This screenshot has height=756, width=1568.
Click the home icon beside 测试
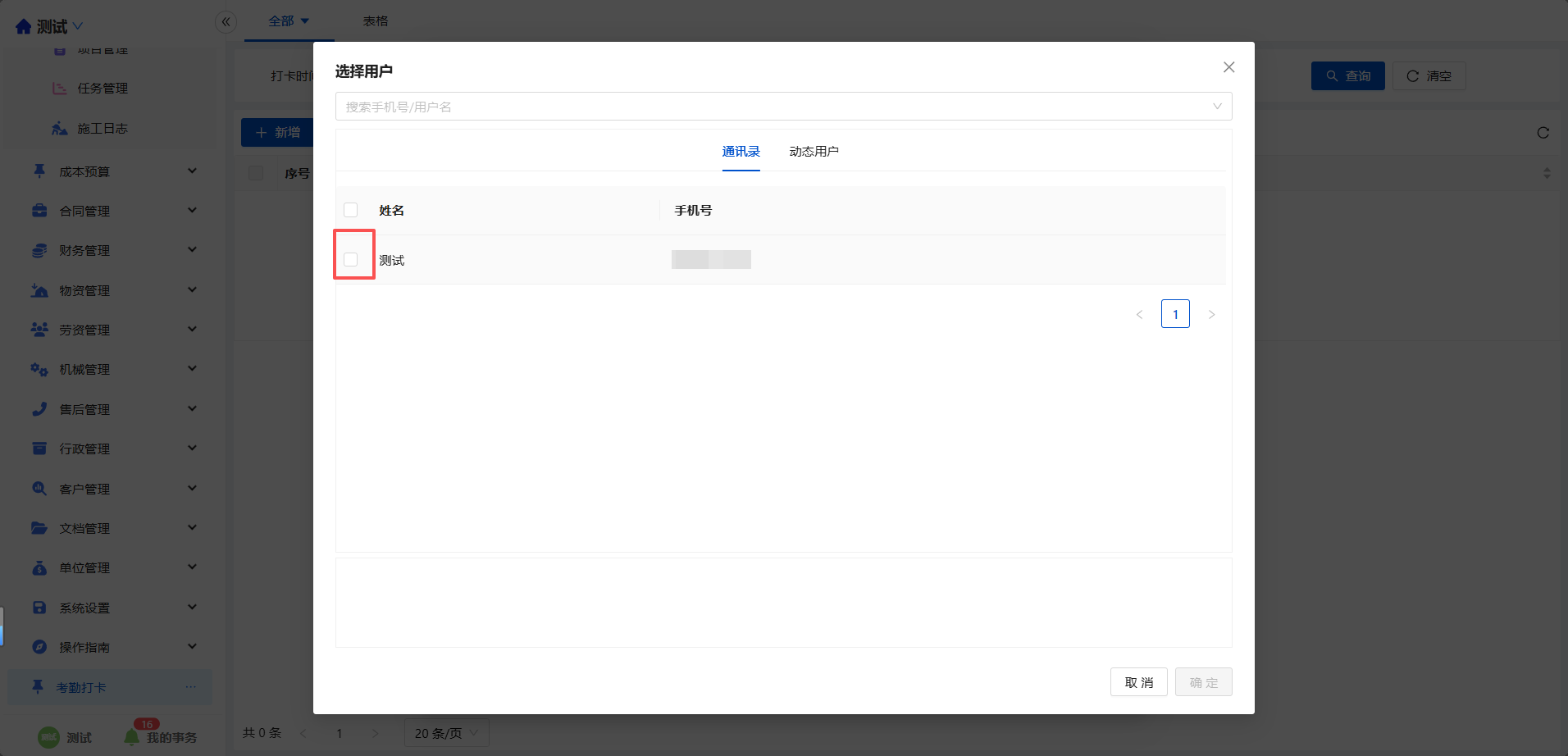tap(23, 27)
